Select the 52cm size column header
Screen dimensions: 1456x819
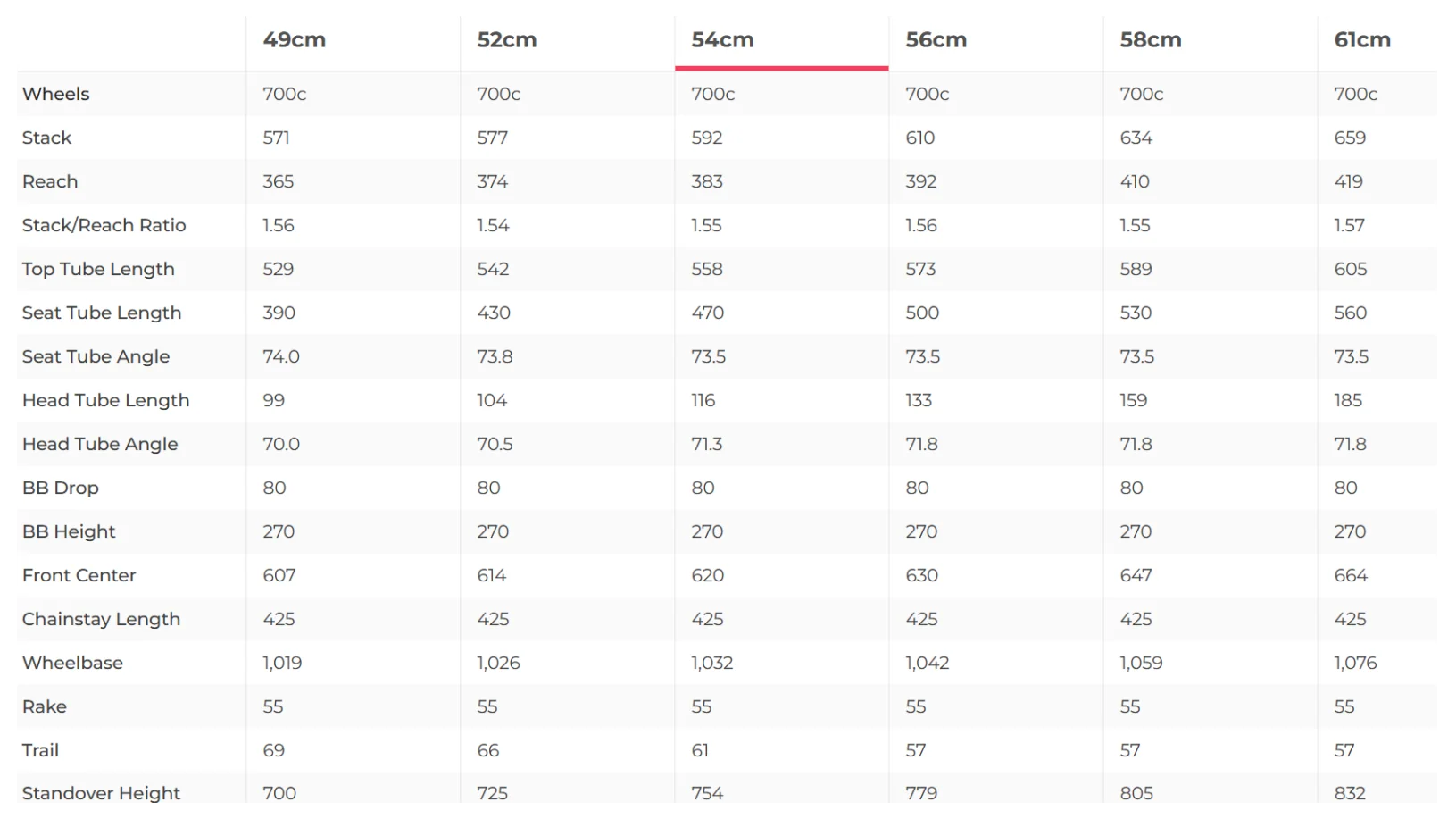506,40
